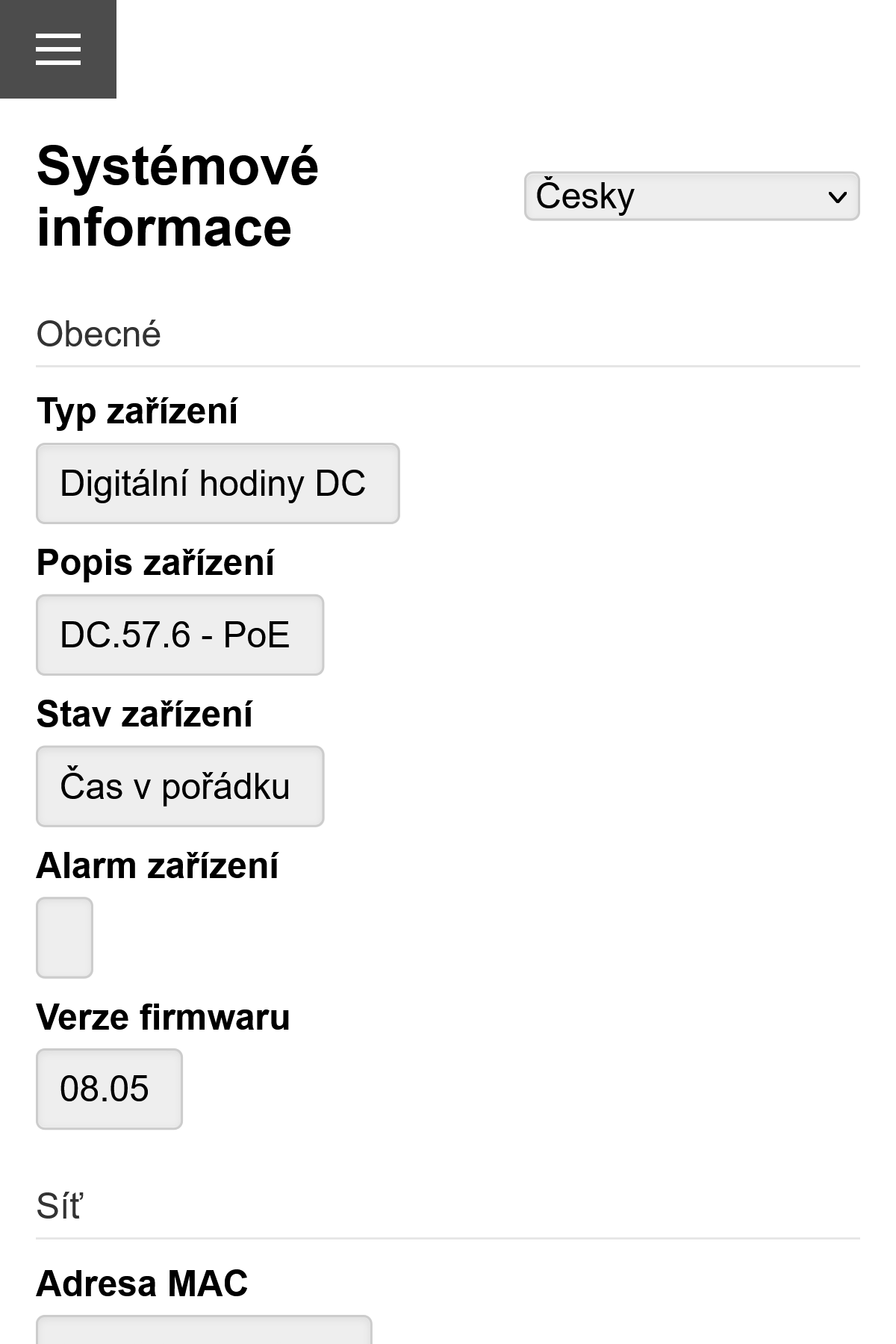This screenshot has height=1344, width=896.
Task: Click the Typ zařízení label
Action: (136, 410)
